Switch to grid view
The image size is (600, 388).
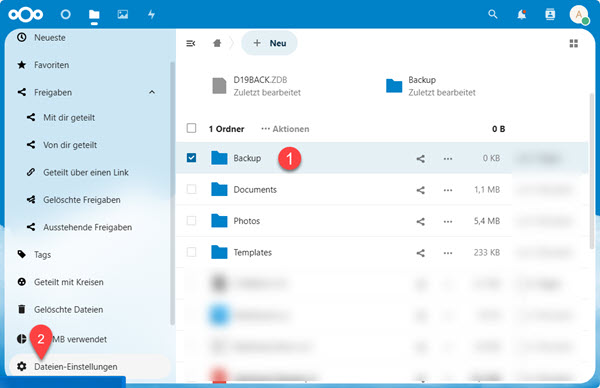coord(574,43)
